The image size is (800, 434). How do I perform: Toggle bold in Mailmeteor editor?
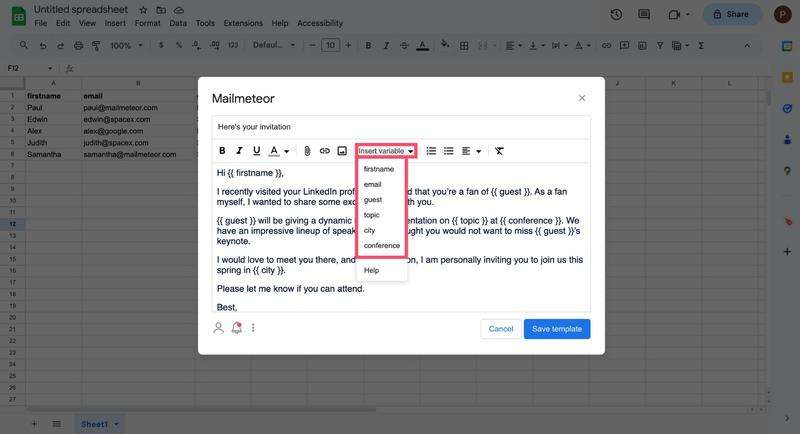222,151
